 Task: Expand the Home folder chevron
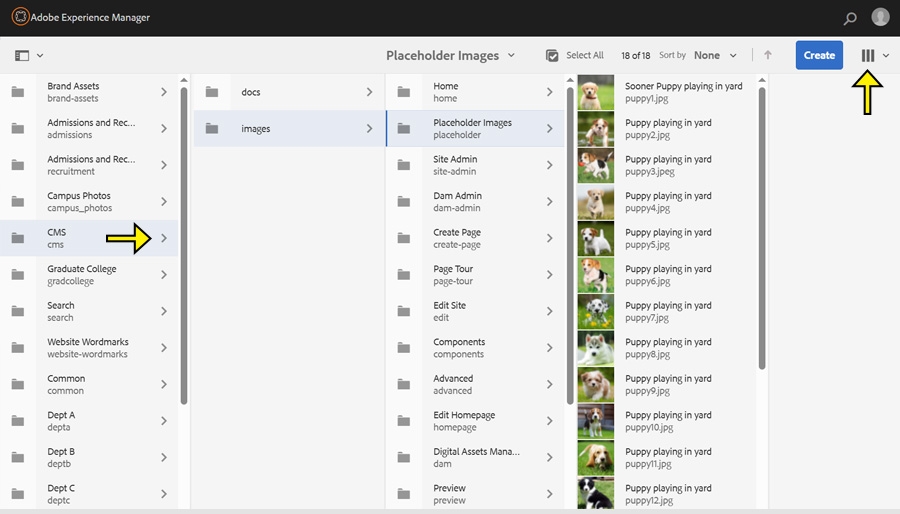click(549, 92)
